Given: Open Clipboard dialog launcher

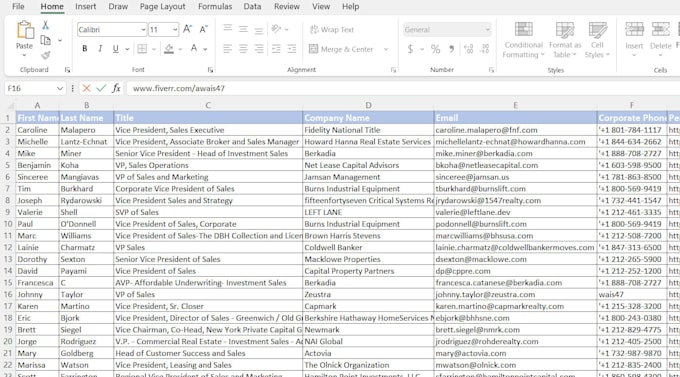Looking at the screenshot, I should [x=67, y=69].
